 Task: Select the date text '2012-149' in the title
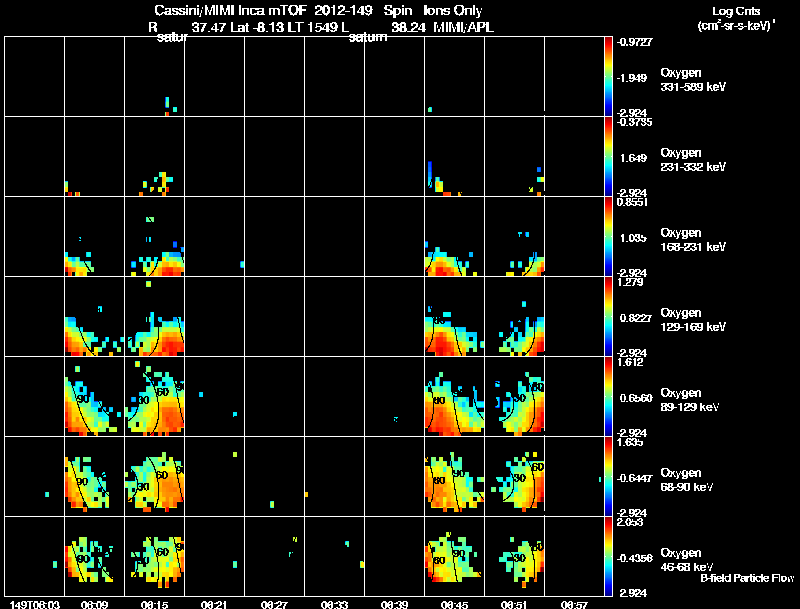[x=344, y=11]
